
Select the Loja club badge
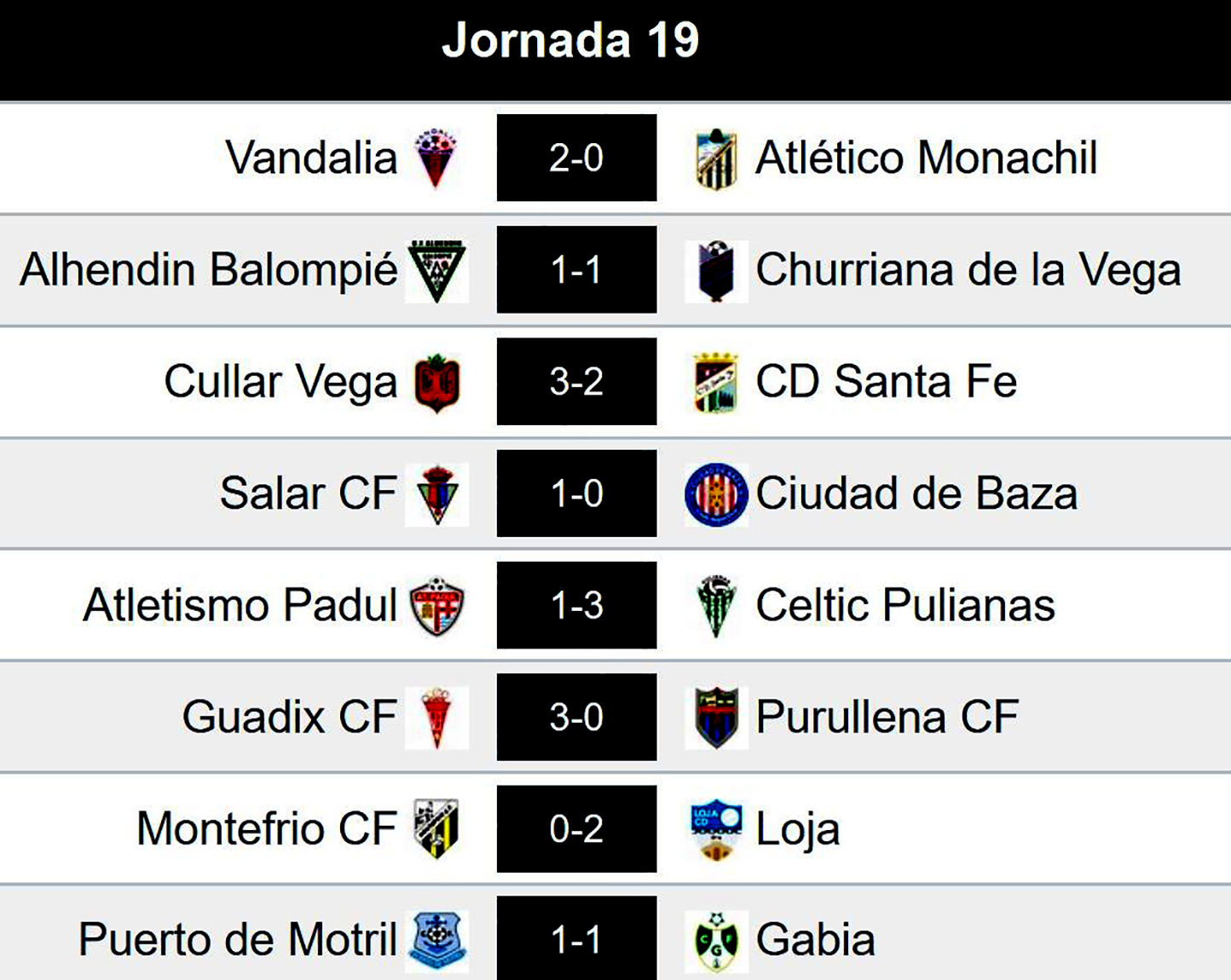(x=716, y=828)
